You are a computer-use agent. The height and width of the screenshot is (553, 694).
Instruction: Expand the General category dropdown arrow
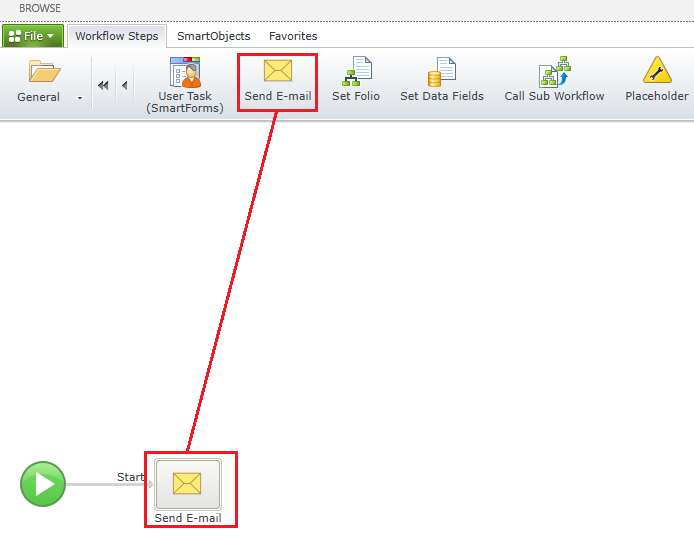click(80, 98)
